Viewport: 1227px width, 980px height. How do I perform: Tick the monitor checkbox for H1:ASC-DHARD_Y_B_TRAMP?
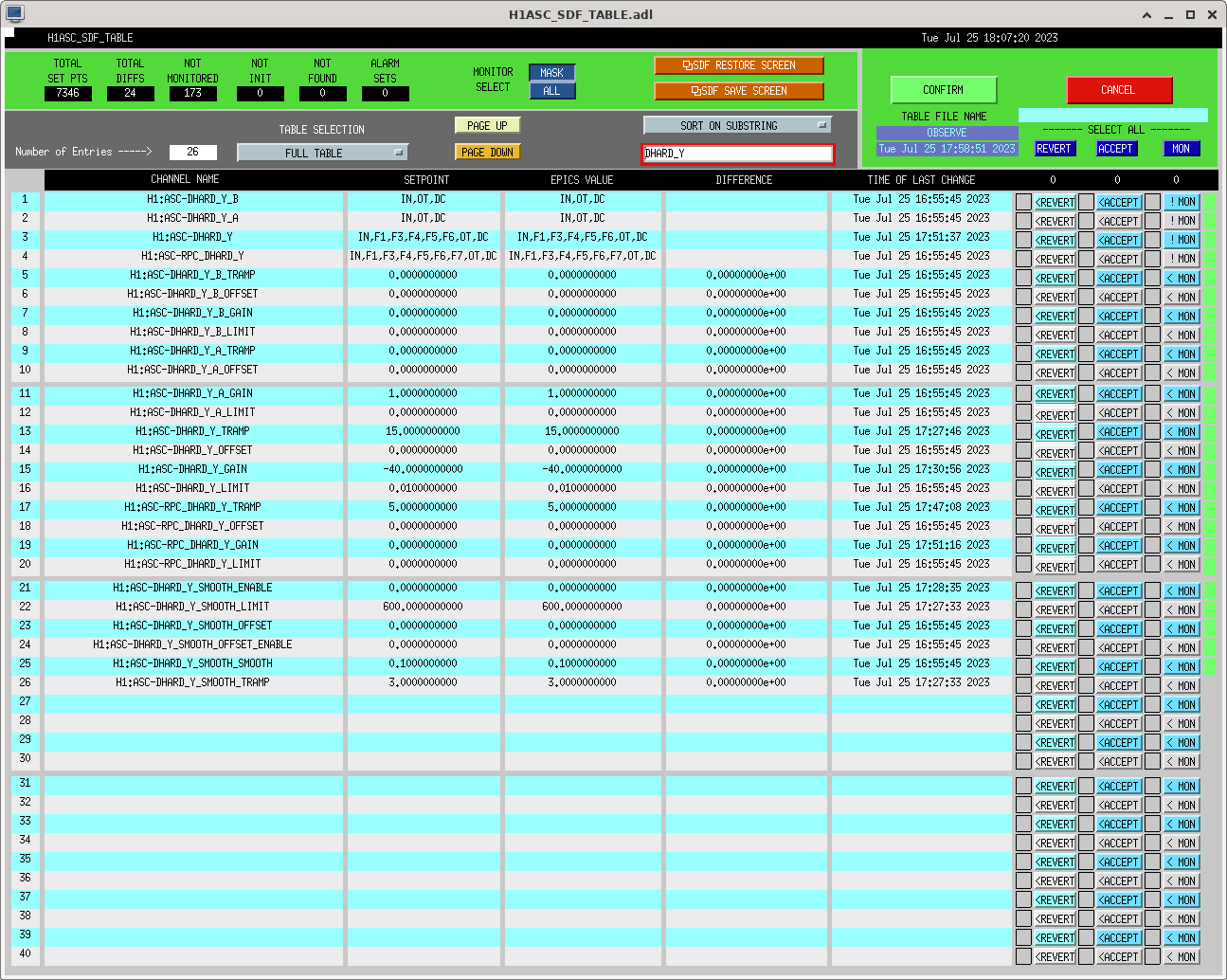click(x=1152, y=278)
